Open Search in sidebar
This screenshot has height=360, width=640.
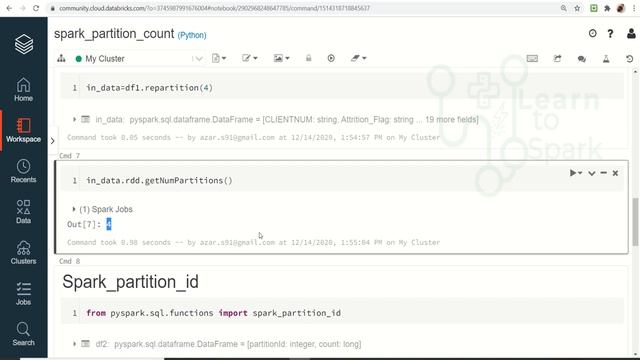23,334
